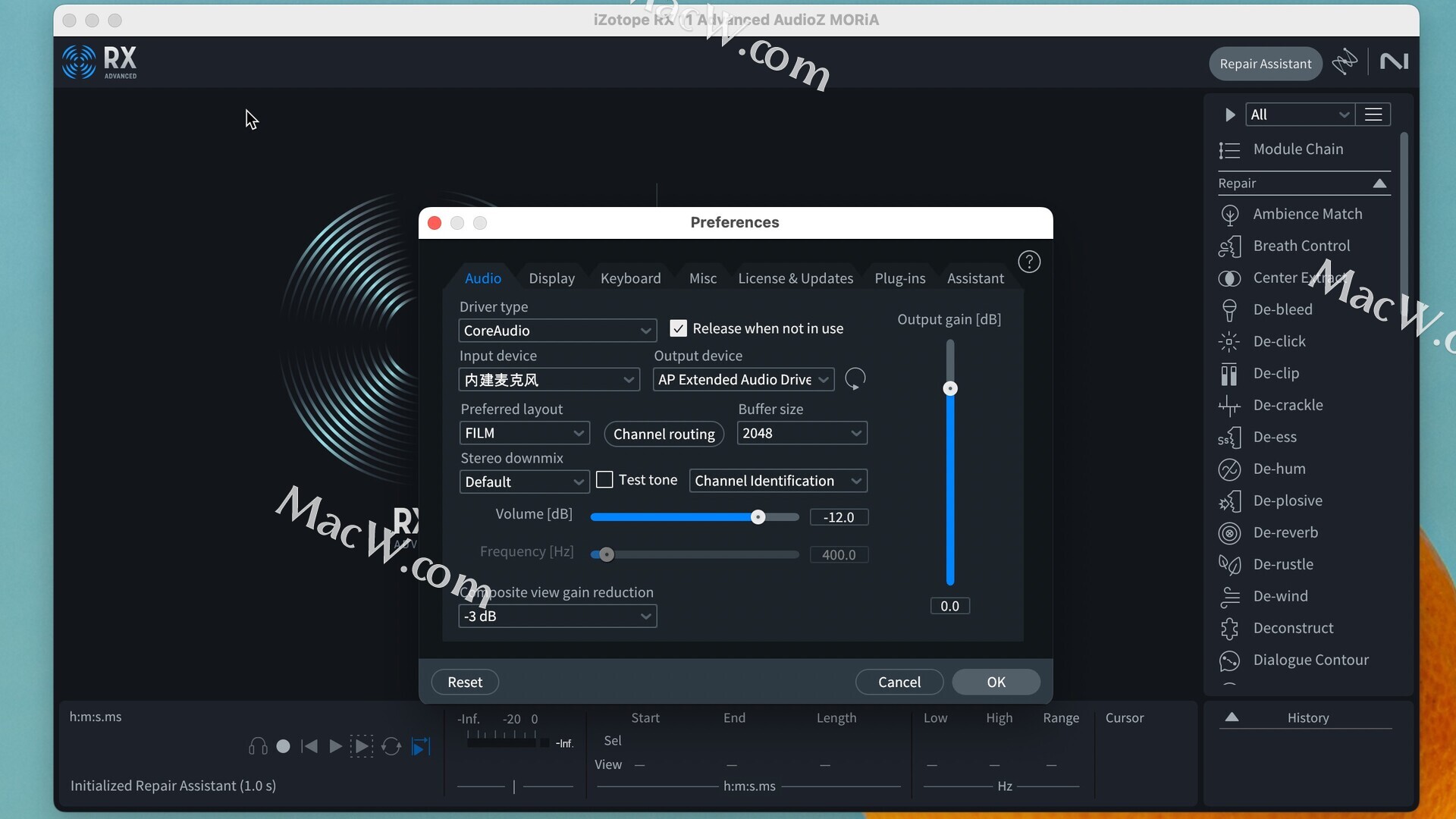Screen dimensions: 1456x819
Task: Switch to License & Updates tab
Action: click(x=795, y=278)
